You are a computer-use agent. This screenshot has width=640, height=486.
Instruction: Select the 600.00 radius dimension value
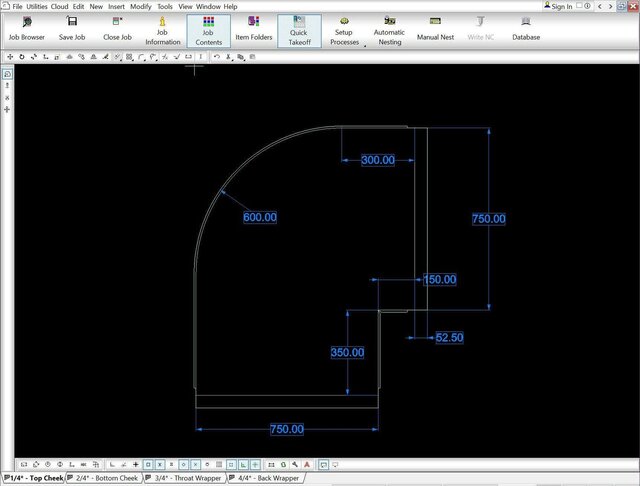tap(259, 217)
